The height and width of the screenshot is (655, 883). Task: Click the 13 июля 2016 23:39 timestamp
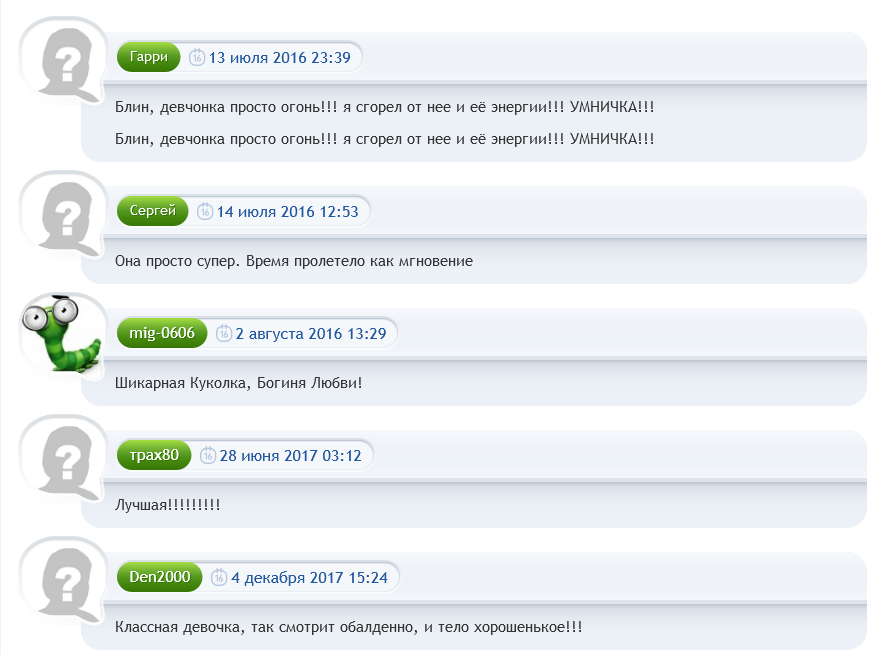click(279, 58)
